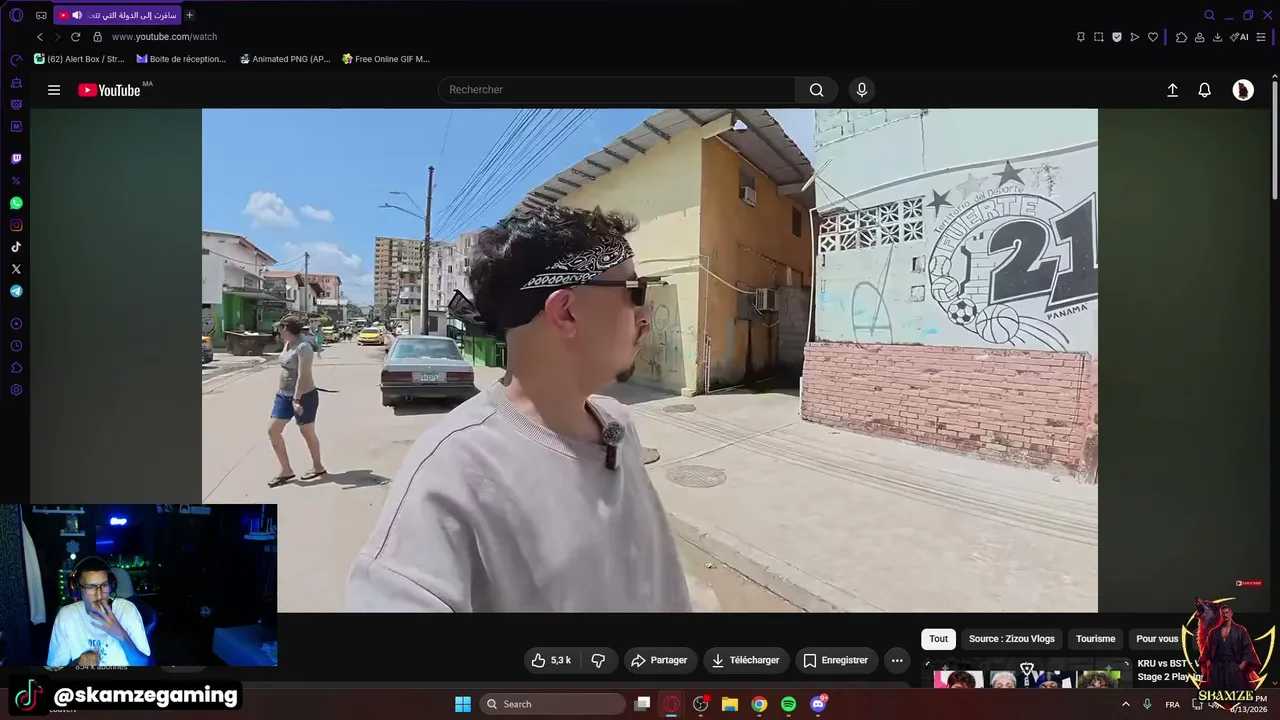Click the Télécharger download button

[x=746, y=660]
